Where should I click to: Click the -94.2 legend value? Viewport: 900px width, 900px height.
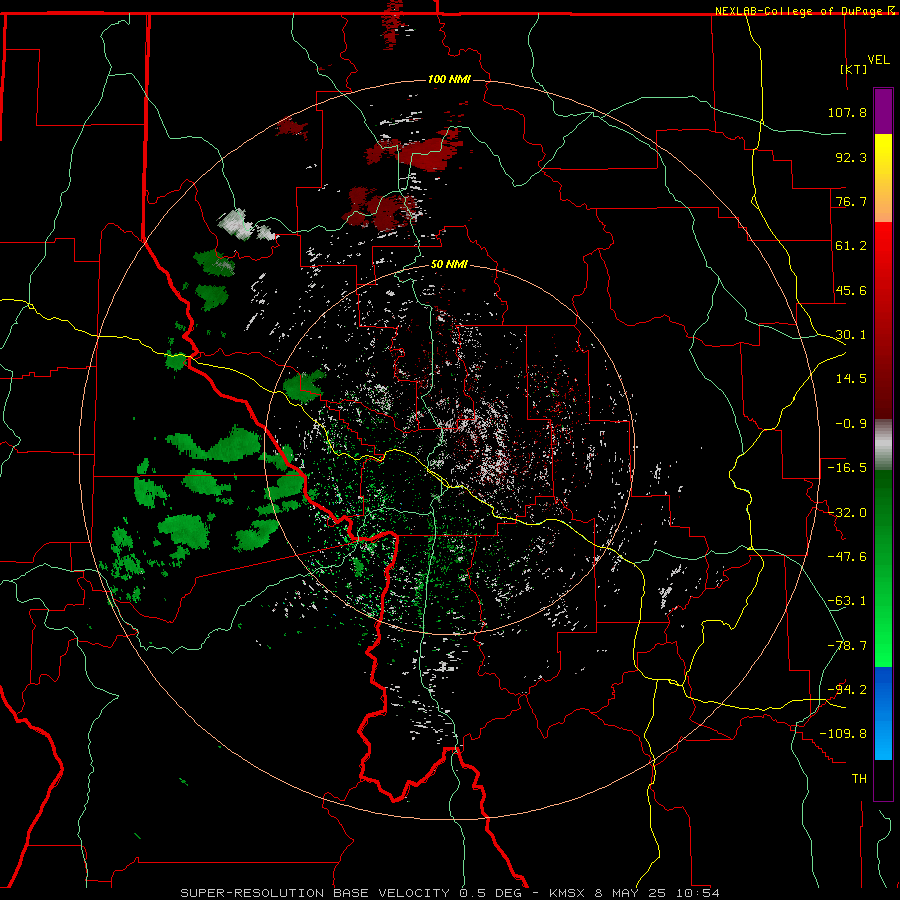click(x=847, y=690)
